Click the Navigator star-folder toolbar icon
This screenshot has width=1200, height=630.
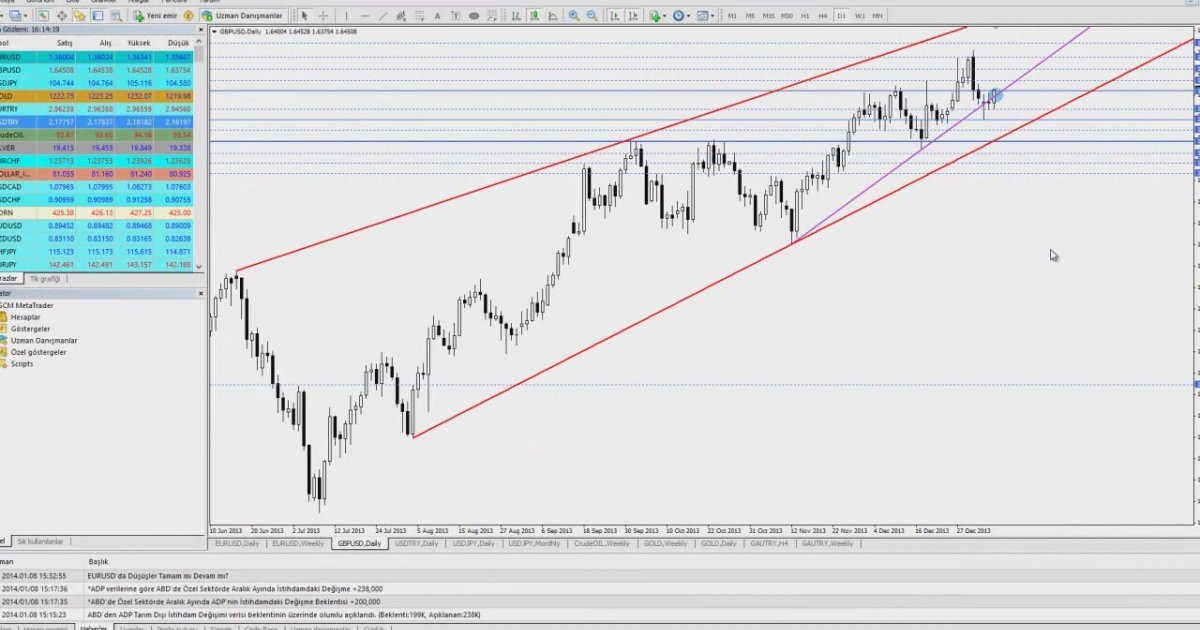(x=80, y=16)
